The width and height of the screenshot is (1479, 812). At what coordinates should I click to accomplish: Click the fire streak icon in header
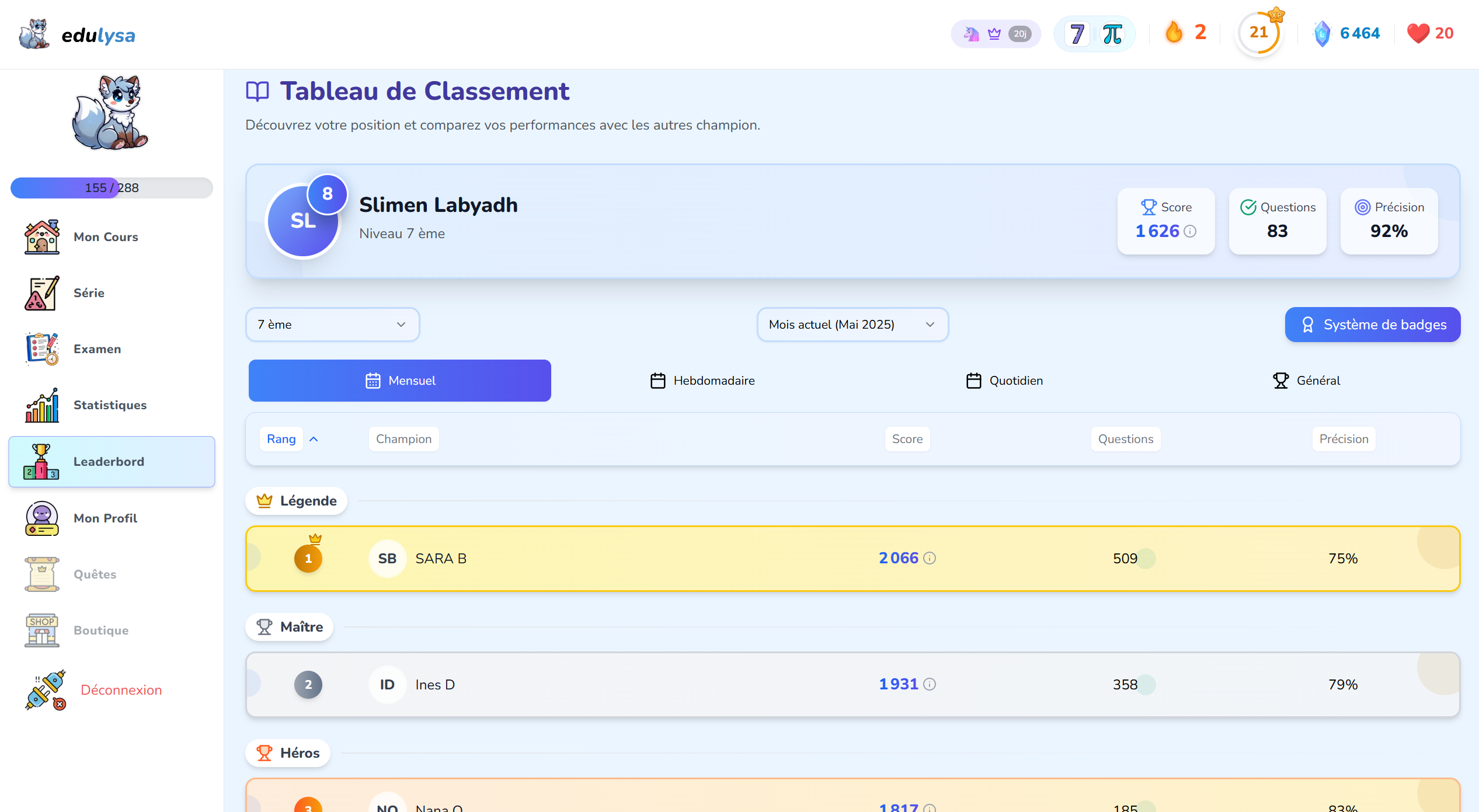pos(1174,33)
